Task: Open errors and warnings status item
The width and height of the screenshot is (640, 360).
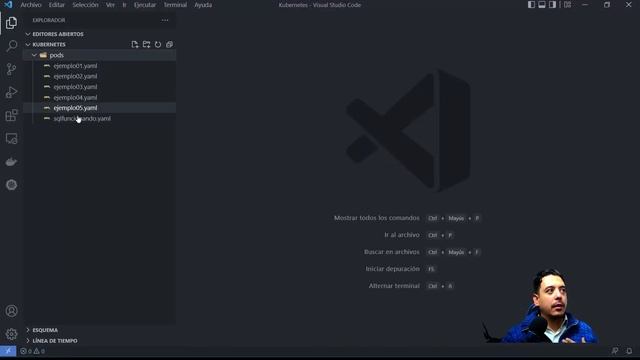Action: 33,351
